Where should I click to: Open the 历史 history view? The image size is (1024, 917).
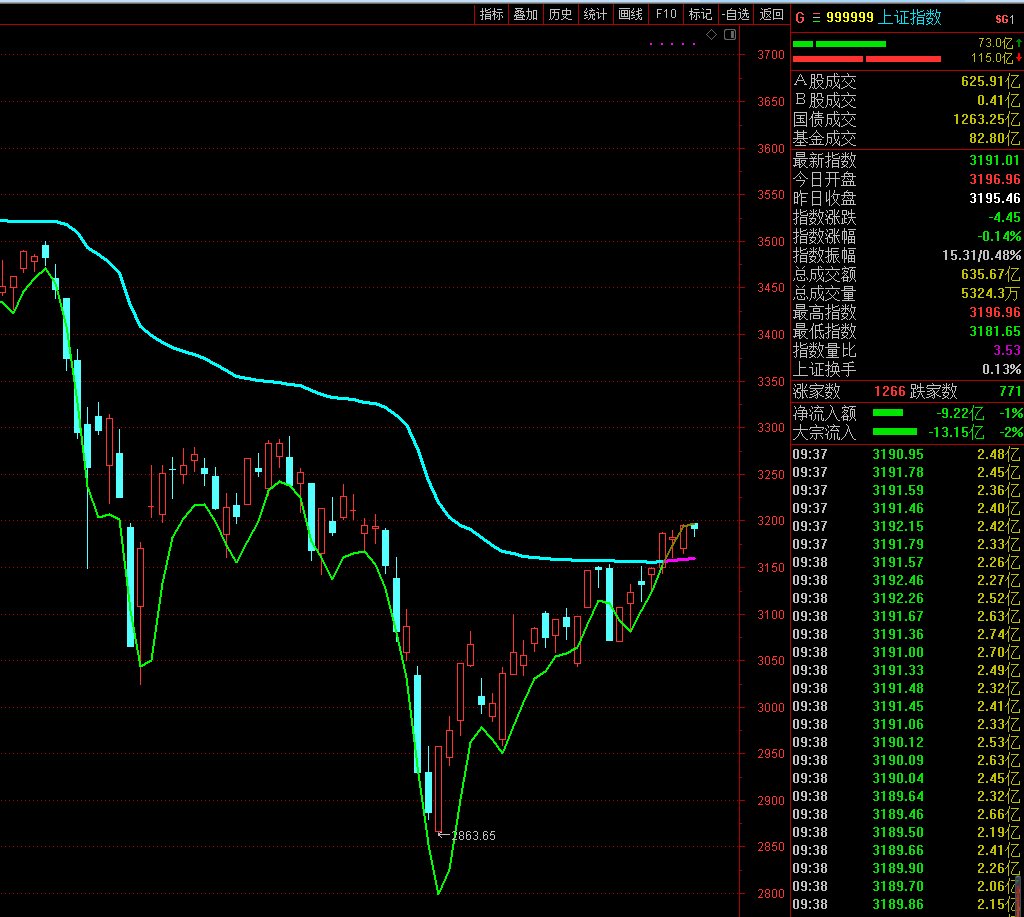click(x=560, y=14)
